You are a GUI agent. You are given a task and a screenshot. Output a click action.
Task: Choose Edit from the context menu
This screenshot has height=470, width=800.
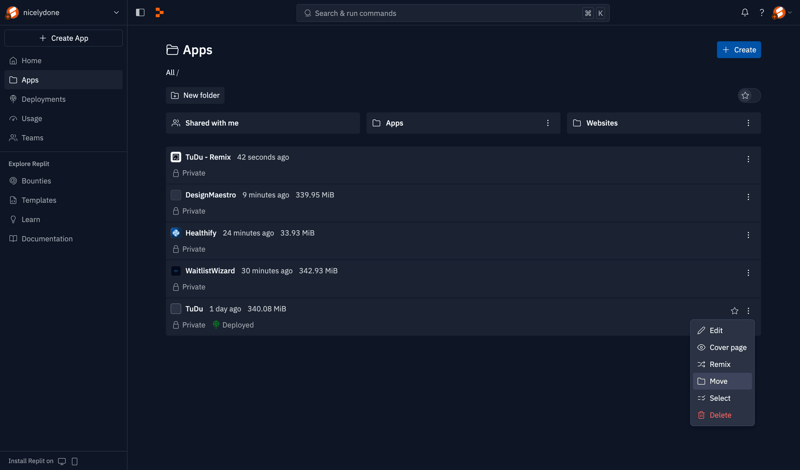[x=722, y=331]
